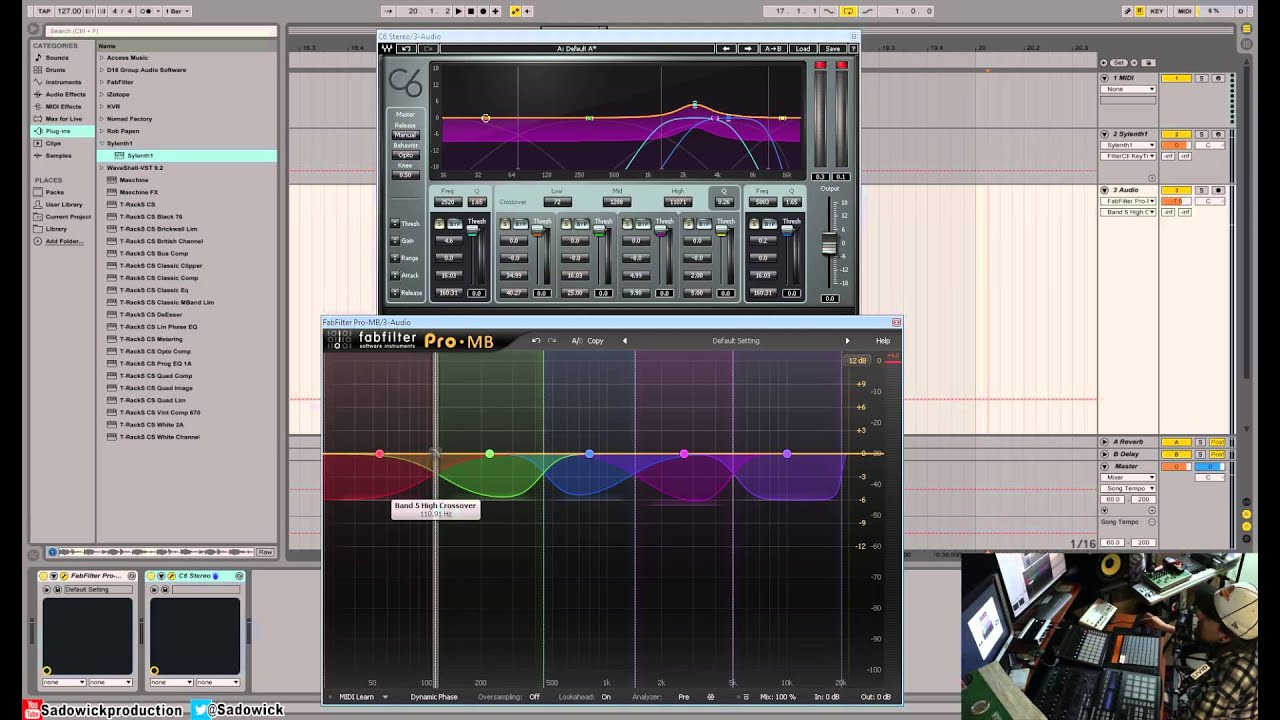Collapse the Sylenth1 plug-in folder
The image size is (1280, 720).
point(101,143)
